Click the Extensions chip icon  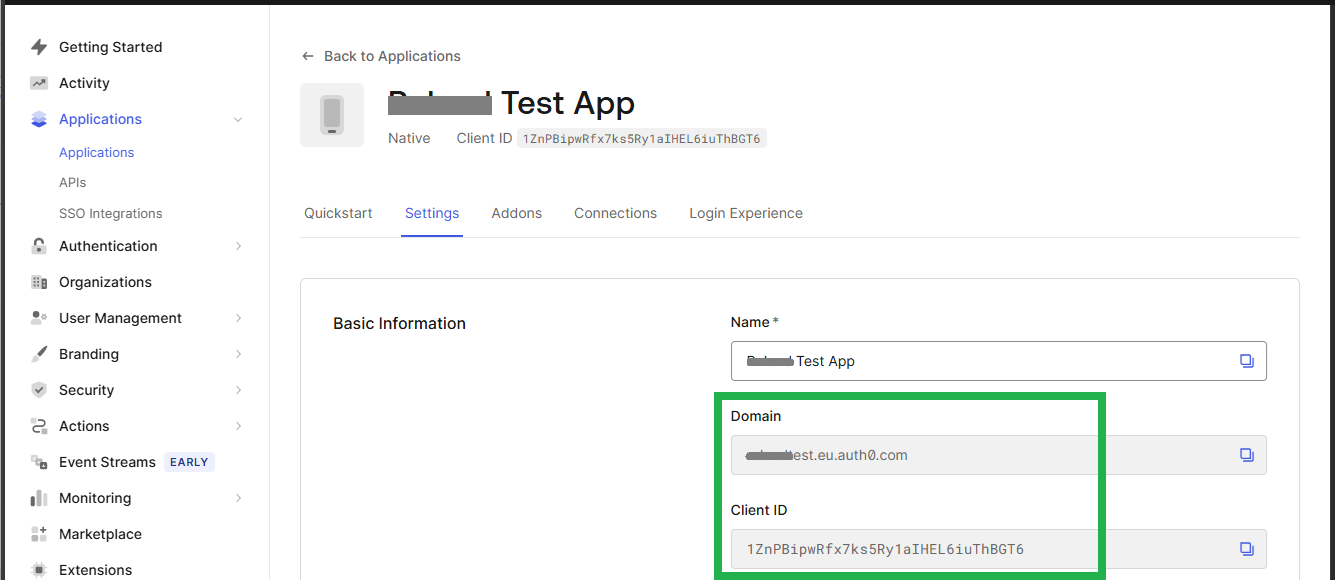39,570
